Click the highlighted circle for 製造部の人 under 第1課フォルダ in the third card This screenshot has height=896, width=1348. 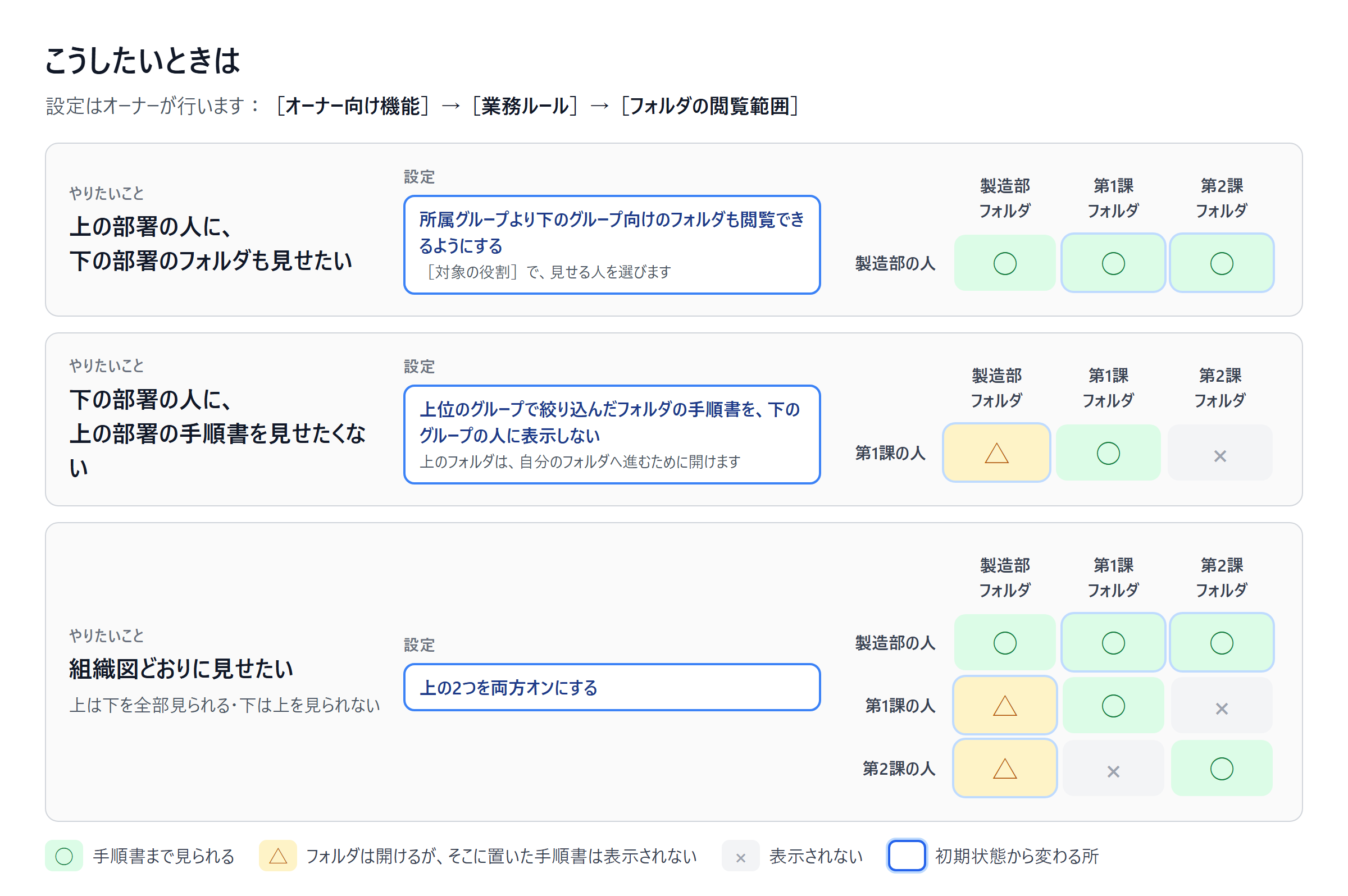1113,642
